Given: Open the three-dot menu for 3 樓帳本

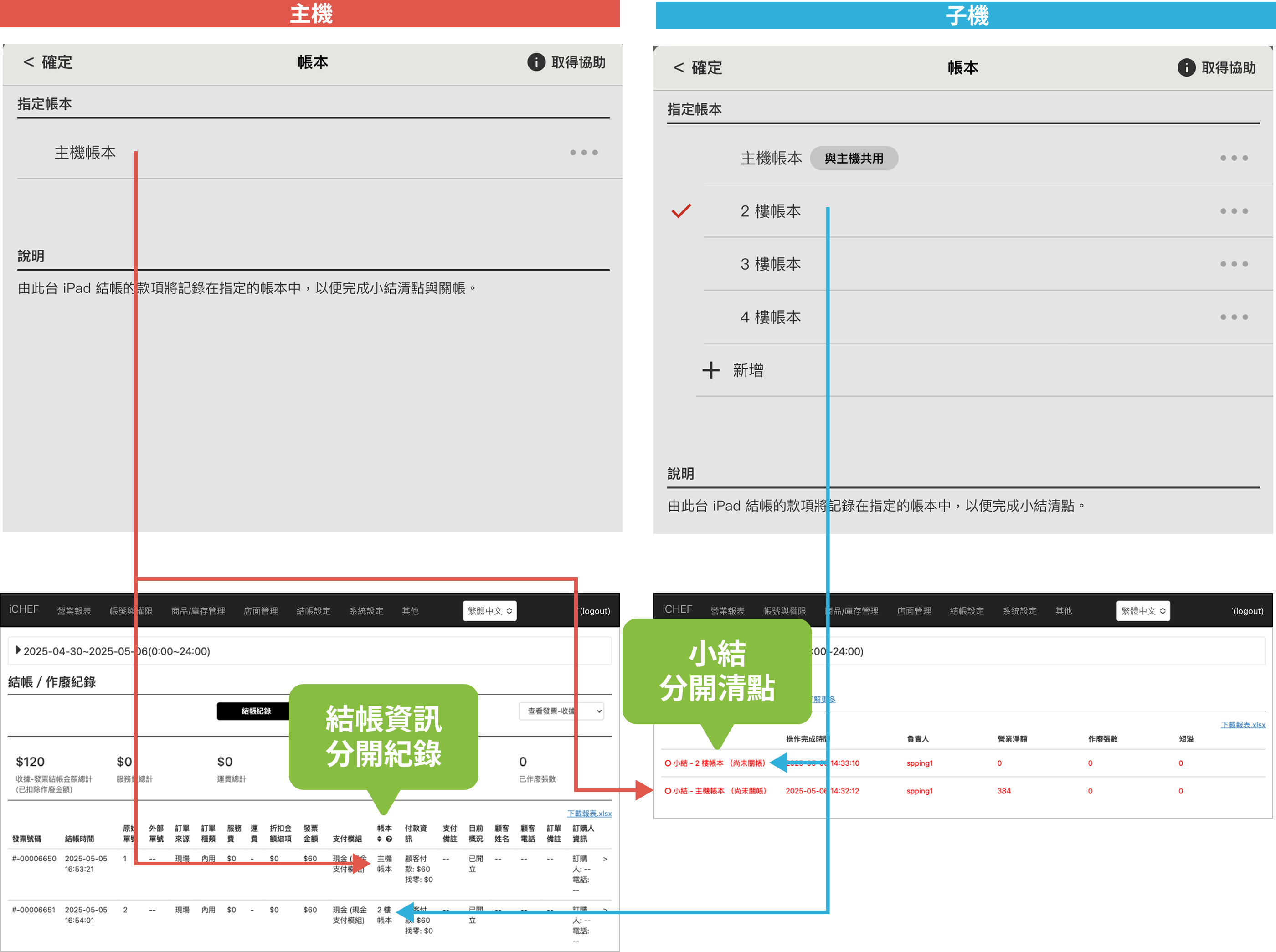Looking at the screenshot, I should click(1233, 265).
